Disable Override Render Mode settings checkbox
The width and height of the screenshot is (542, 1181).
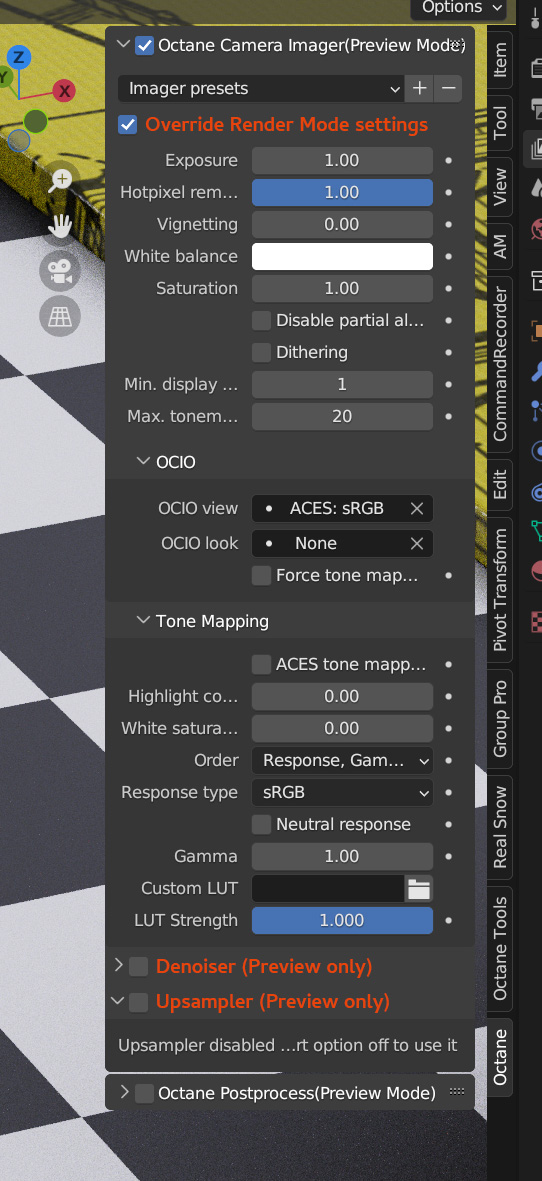coord(128,125)
